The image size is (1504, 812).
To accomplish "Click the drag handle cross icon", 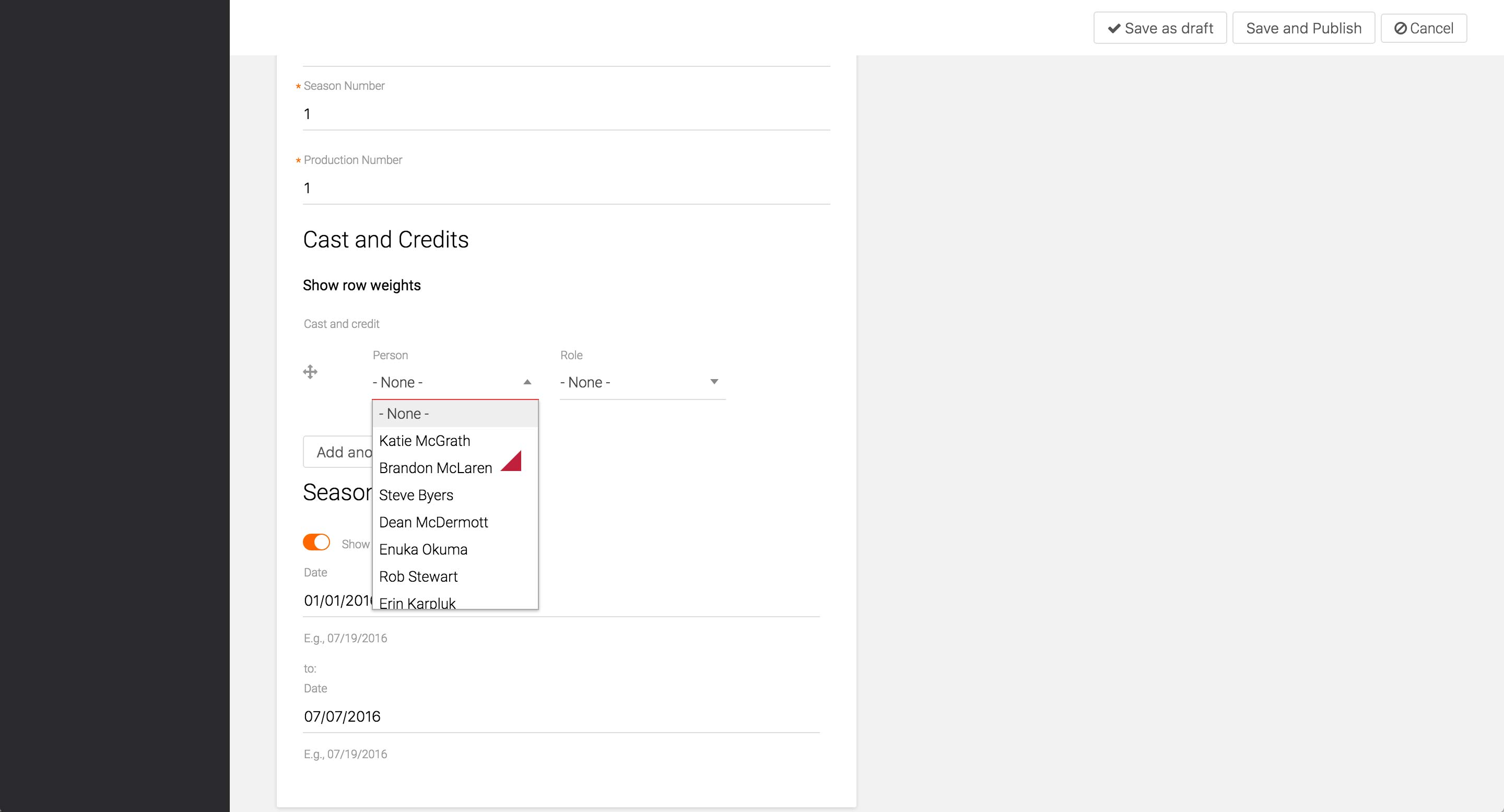I will 310,372.
